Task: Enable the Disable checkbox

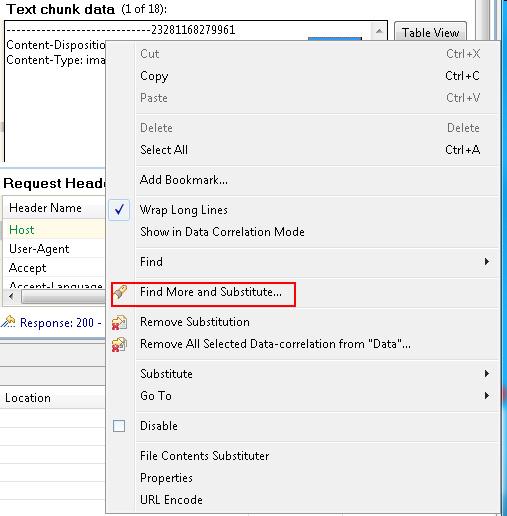Action: pos(119,426)
